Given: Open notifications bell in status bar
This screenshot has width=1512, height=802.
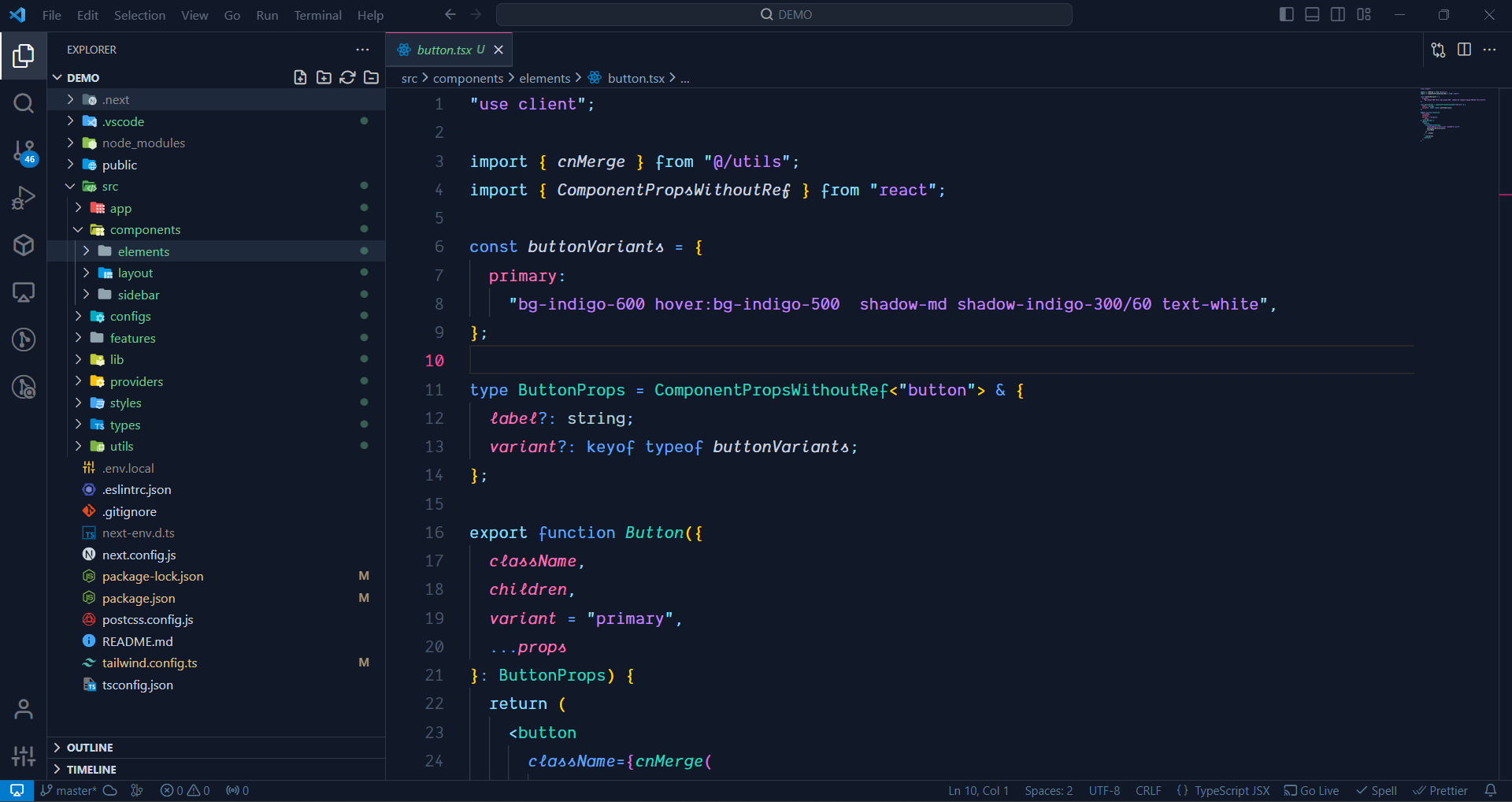Looking at the screenshot, I should tap(1490, 790).
